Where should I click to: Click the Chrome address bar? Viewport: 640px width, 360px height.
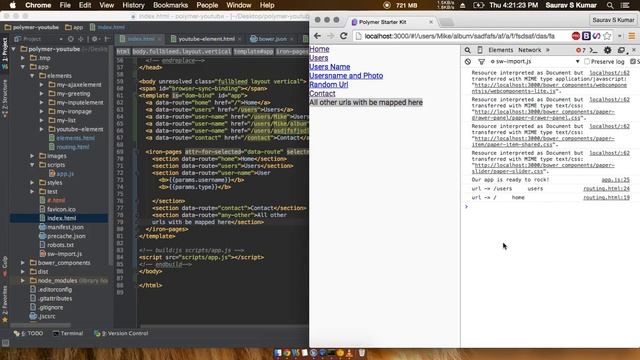tap(461, 36)
